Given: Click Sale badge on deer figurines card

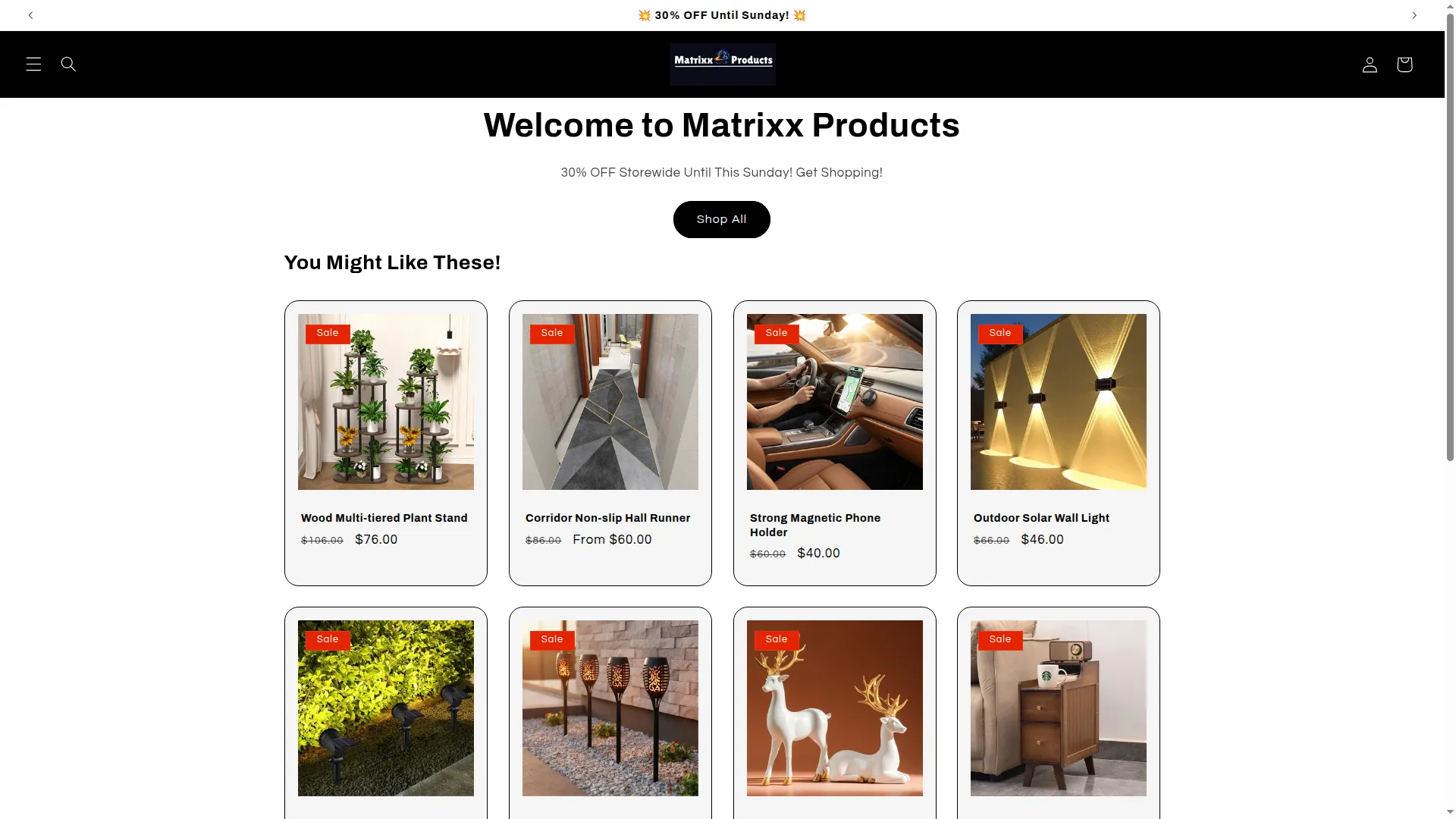Looking at the screenshot, I should click(x=777, y=640).
